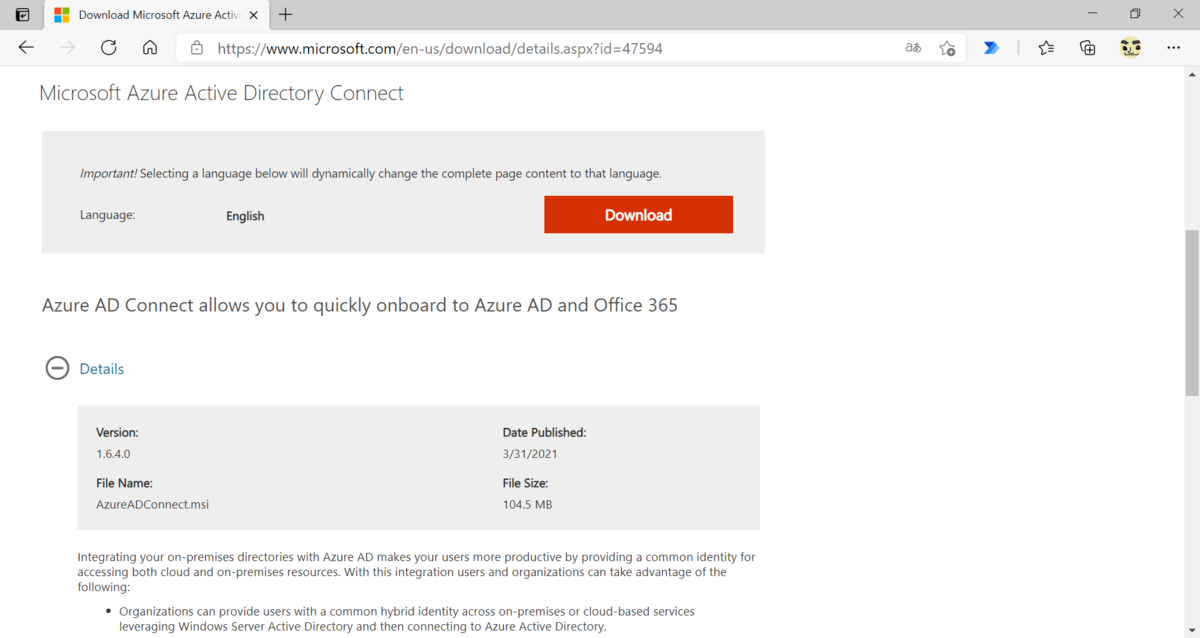Click the Microsoft Azure Active Directory Connect heading
Screen dimensions: 1200x638
point(221,94)
